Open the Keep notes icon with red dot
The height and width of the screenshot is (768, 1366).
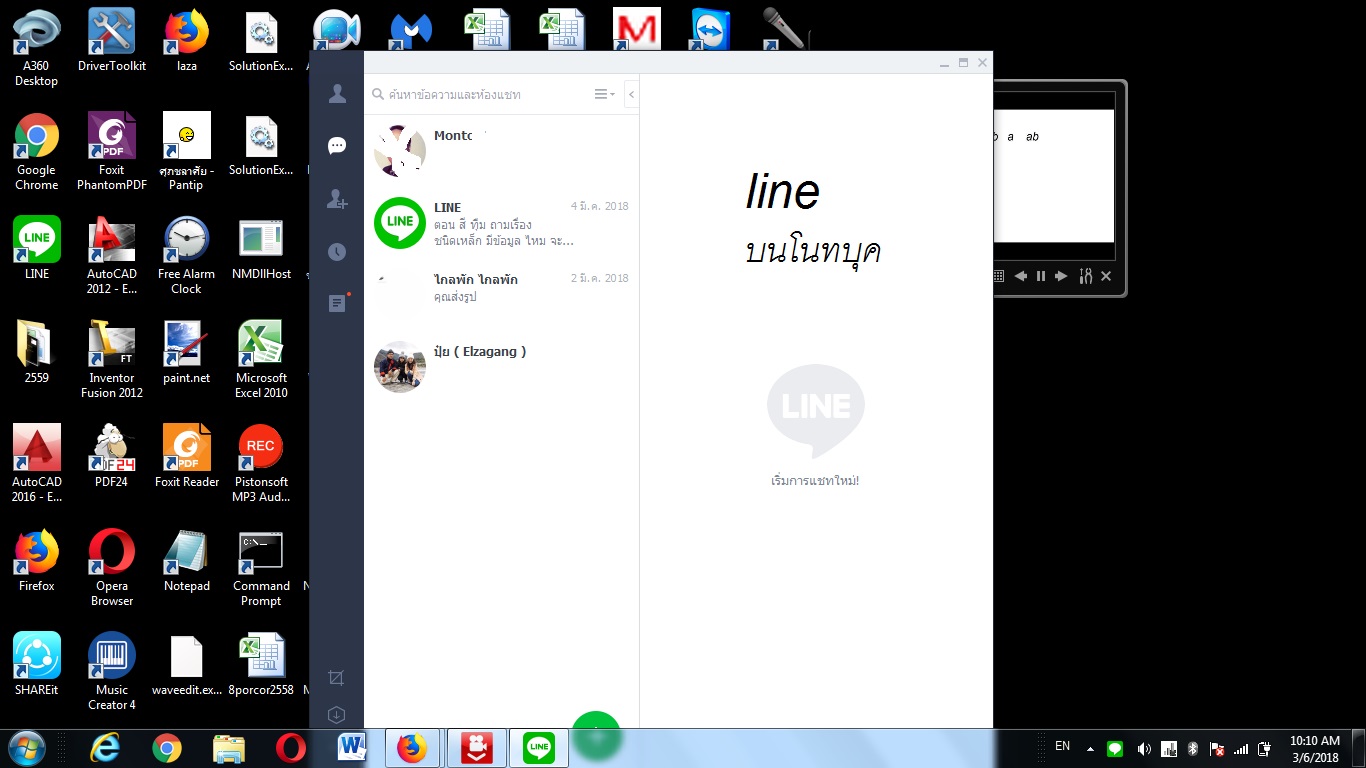(338, 303)
